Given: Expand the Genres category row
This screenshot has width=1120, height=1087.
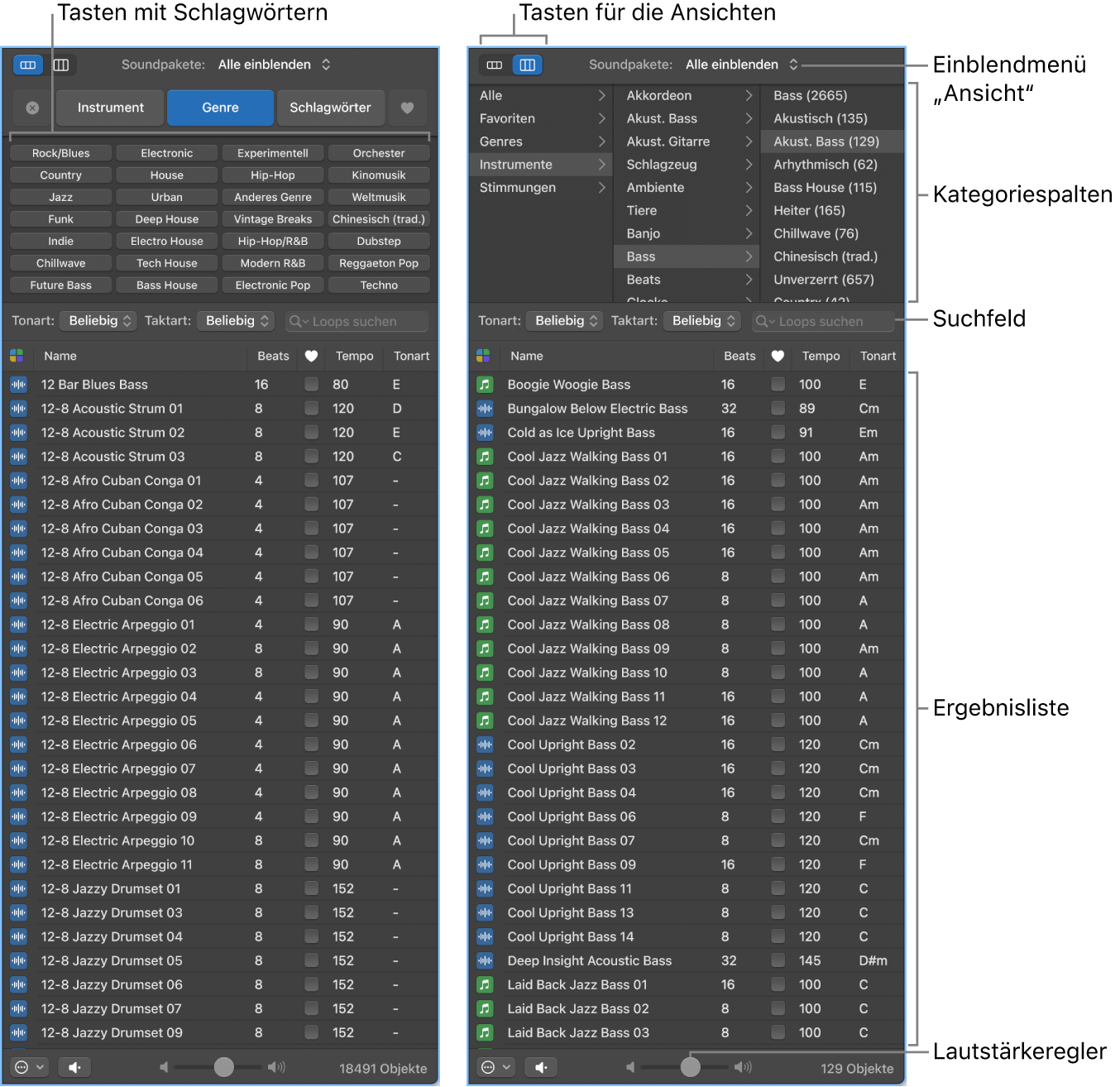Looking at the screenshot, I should (x=542, y=141).
